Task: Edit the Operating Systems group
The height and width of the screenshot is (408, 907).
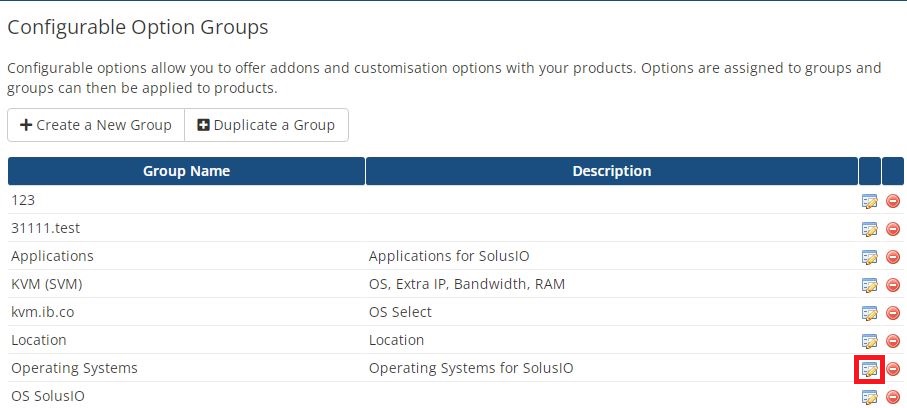Action: (x=870, y=369)
